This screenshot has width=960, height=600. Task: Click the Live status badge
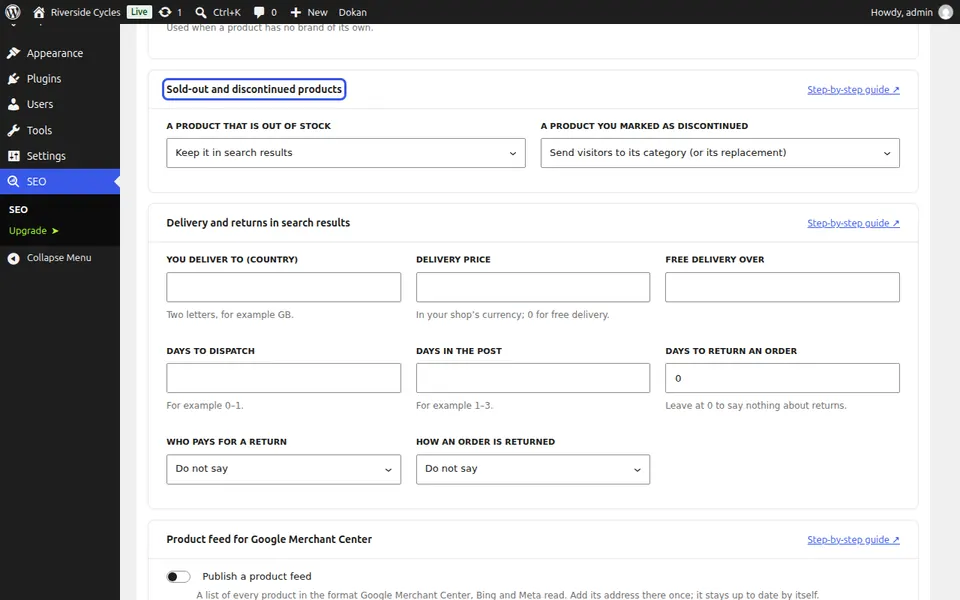[x=139, y=12]
